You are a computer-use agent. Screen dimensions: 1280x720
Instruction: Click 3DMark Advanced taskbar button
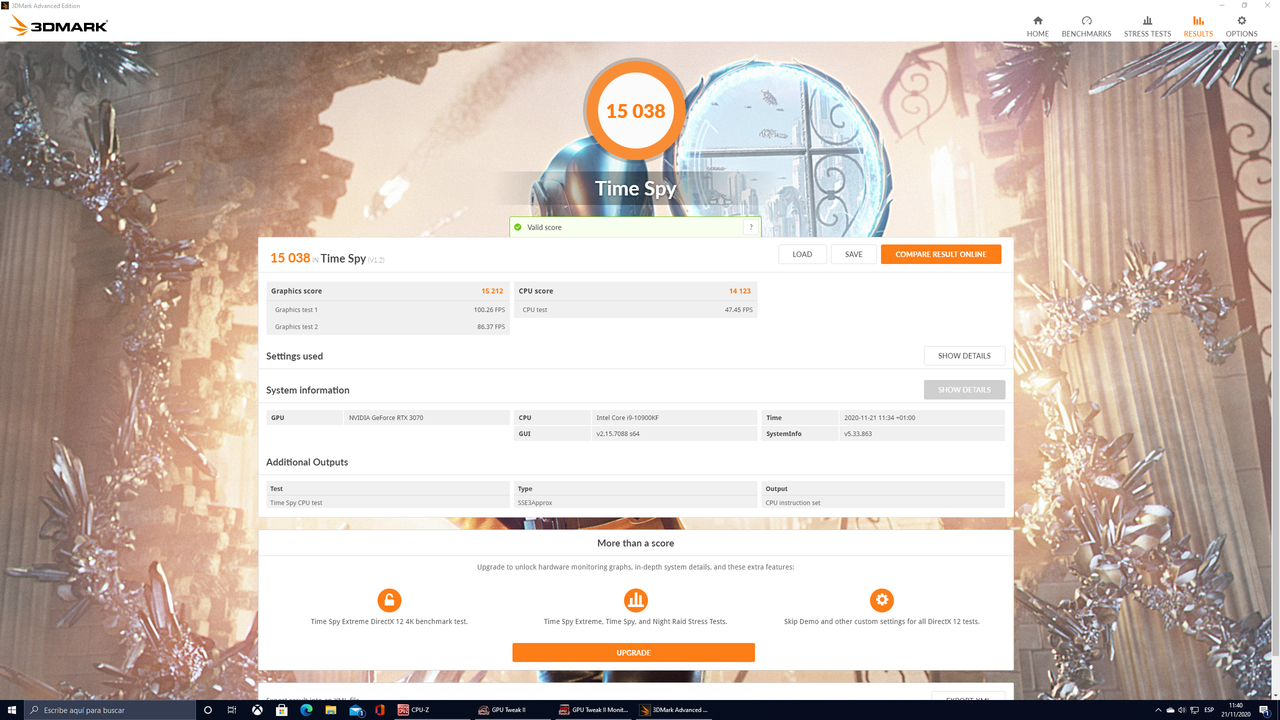[x=674, y=710]
